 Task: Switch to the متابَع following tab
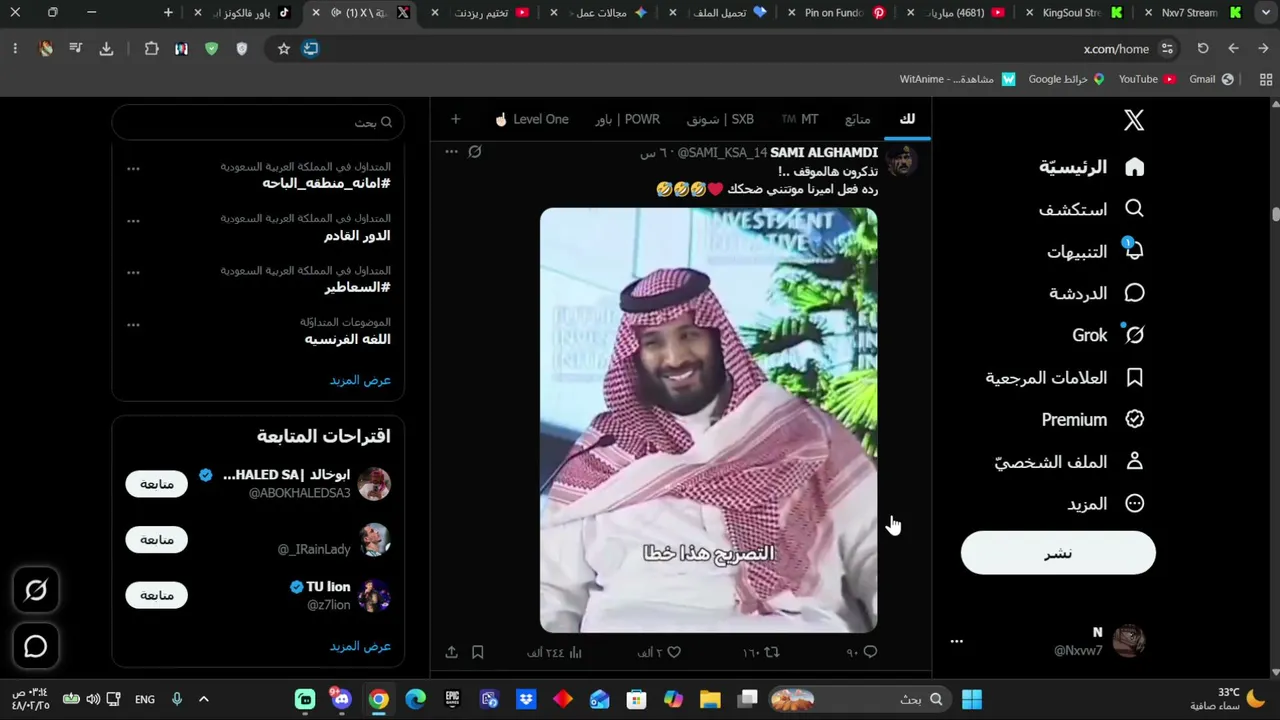point(858,119)
